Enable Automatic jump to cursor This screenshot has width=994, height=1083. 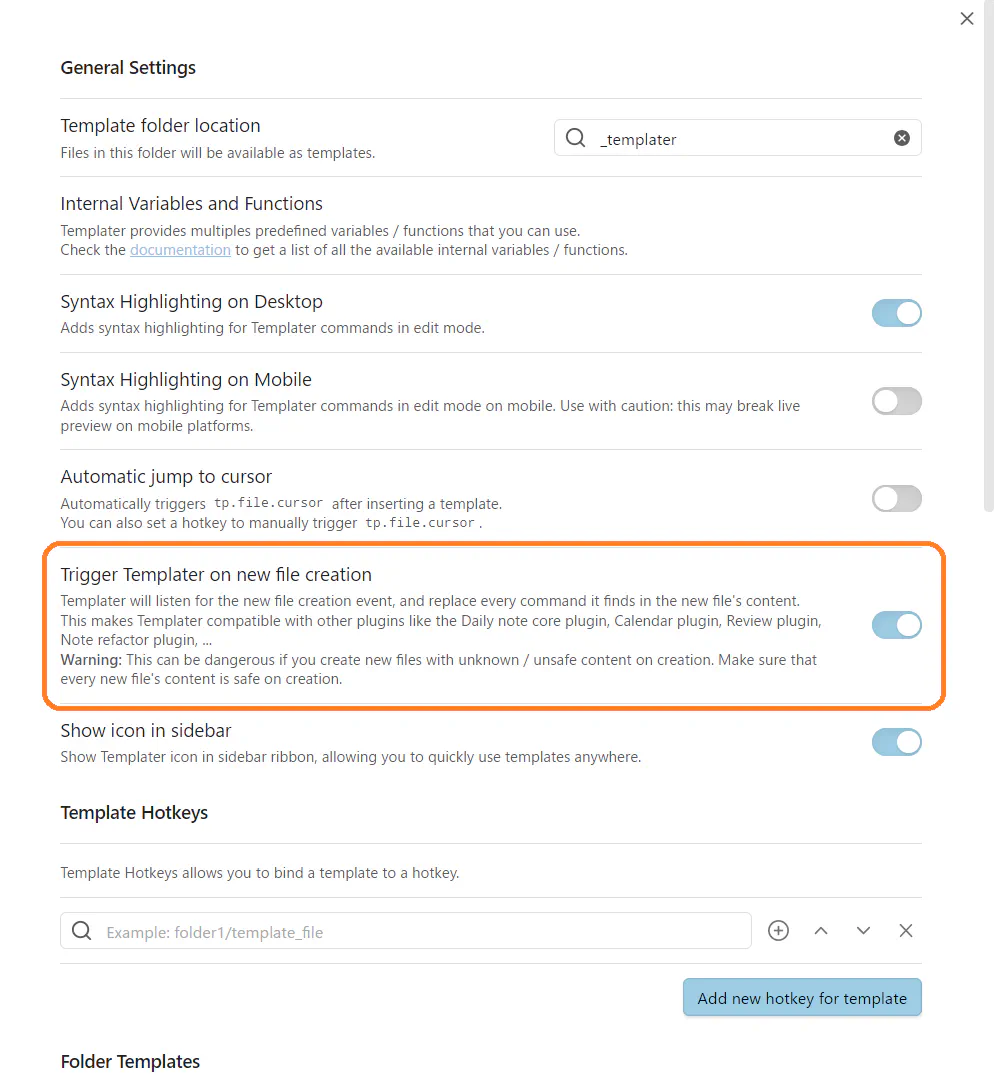pyautogui.click(x=896, y=498)
